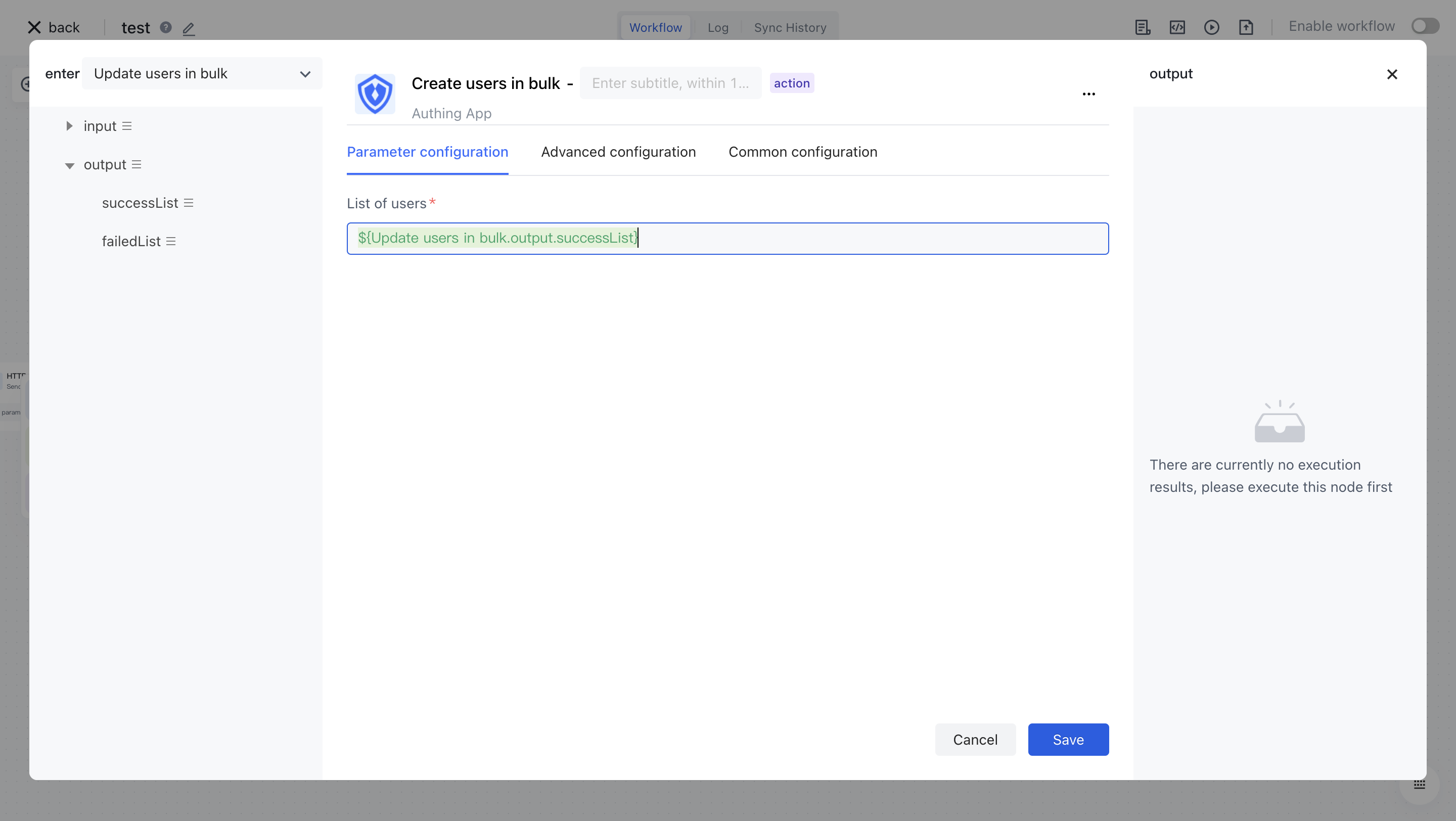The width and height of the screenshot is (1456, 821).
Task: Close the output panel dialog
Action: pyautogui.click(x=1392, y=75)
